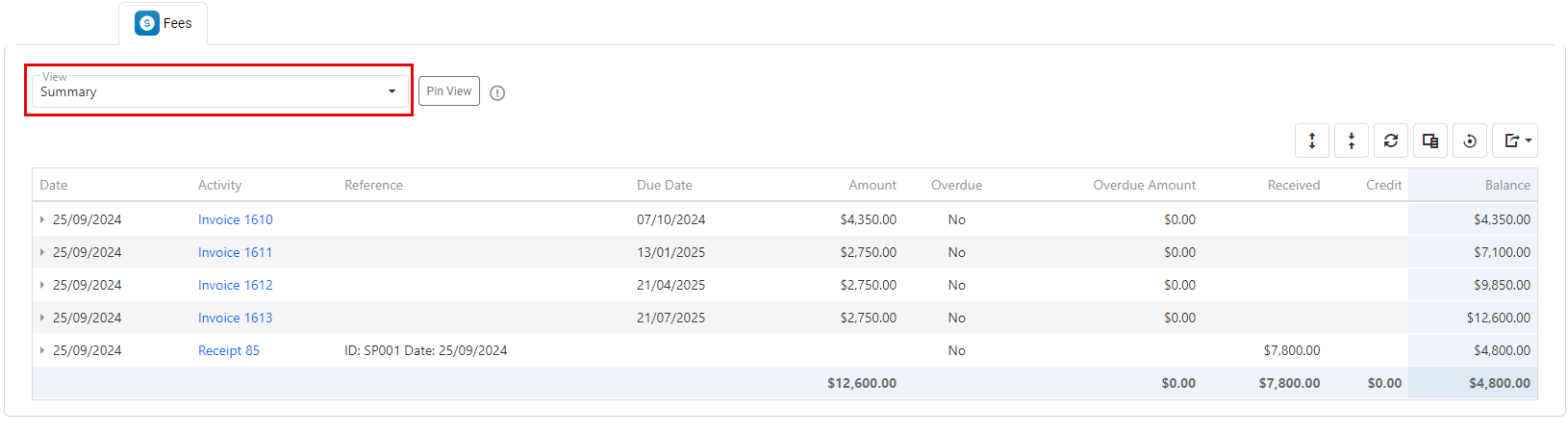This screenshot has width=1568, height=434.
Task: Refresh the fees grid
Action: tap(1391, 141)
